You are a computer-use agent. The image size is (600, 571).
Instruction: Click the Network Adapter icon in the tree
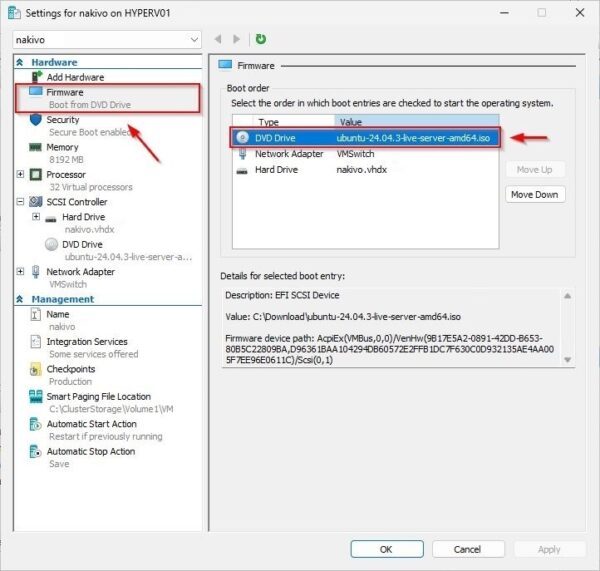point(36,272)
